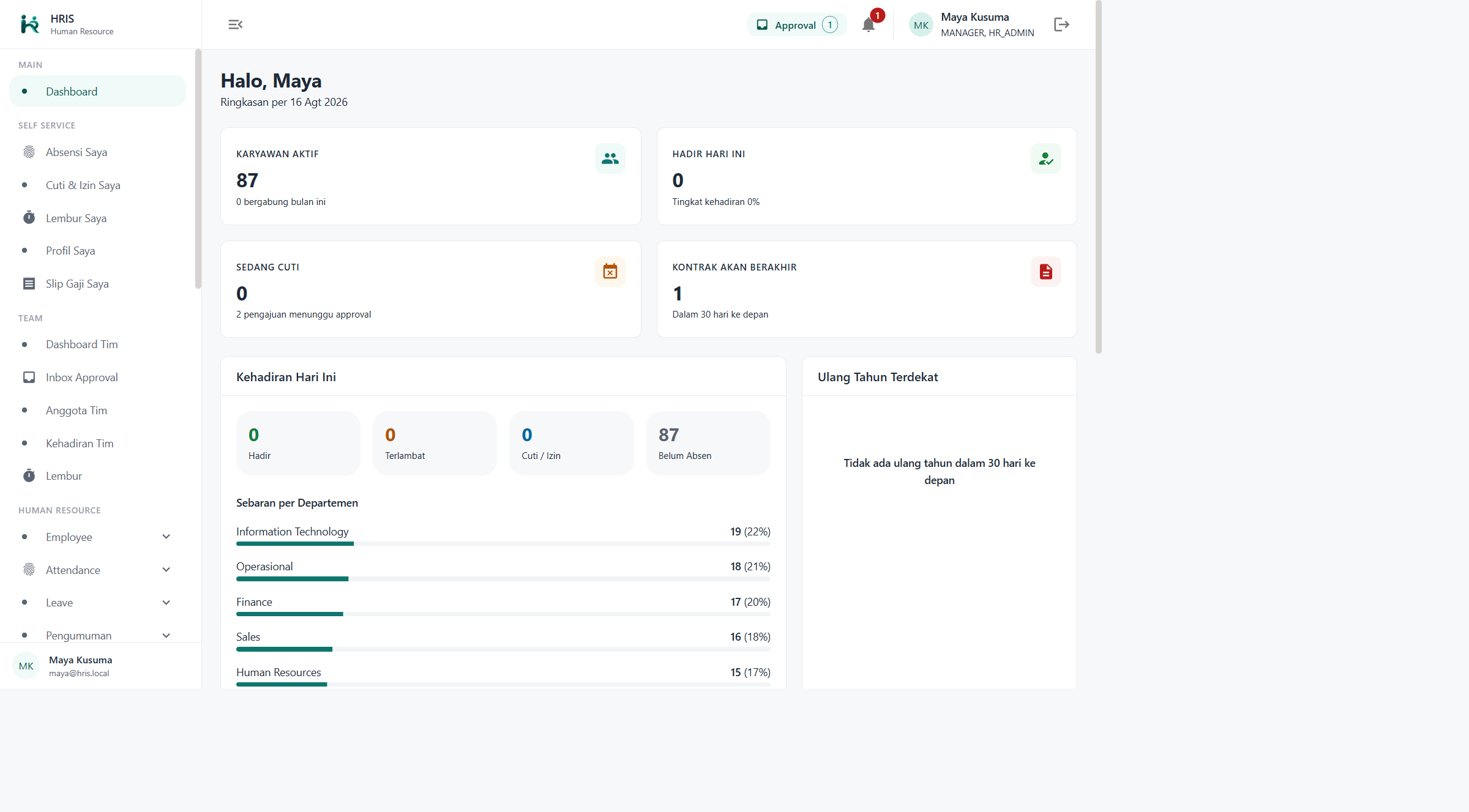The height and width of the screenshot is (812, 1469).
Task: Open Slip Gaji Saya
Action: 97,284
